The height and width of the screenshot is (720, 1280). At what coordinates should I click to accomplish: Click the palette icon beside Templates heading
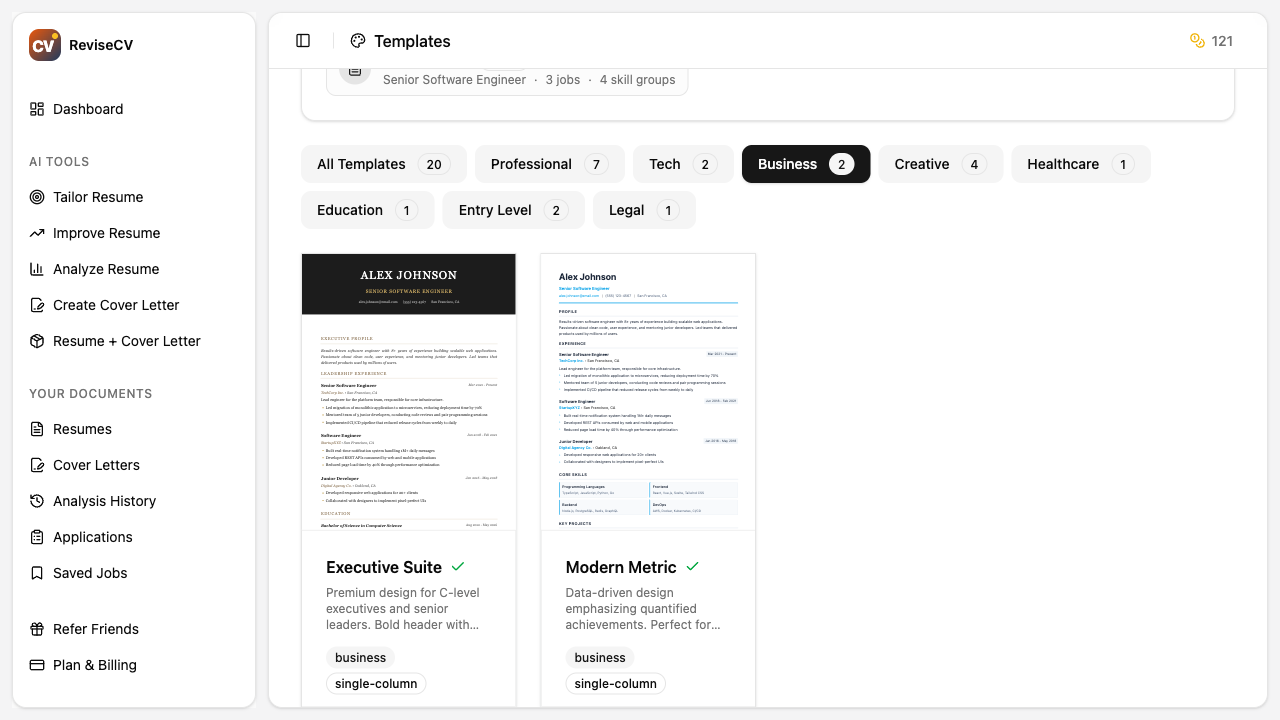point(357,41)
